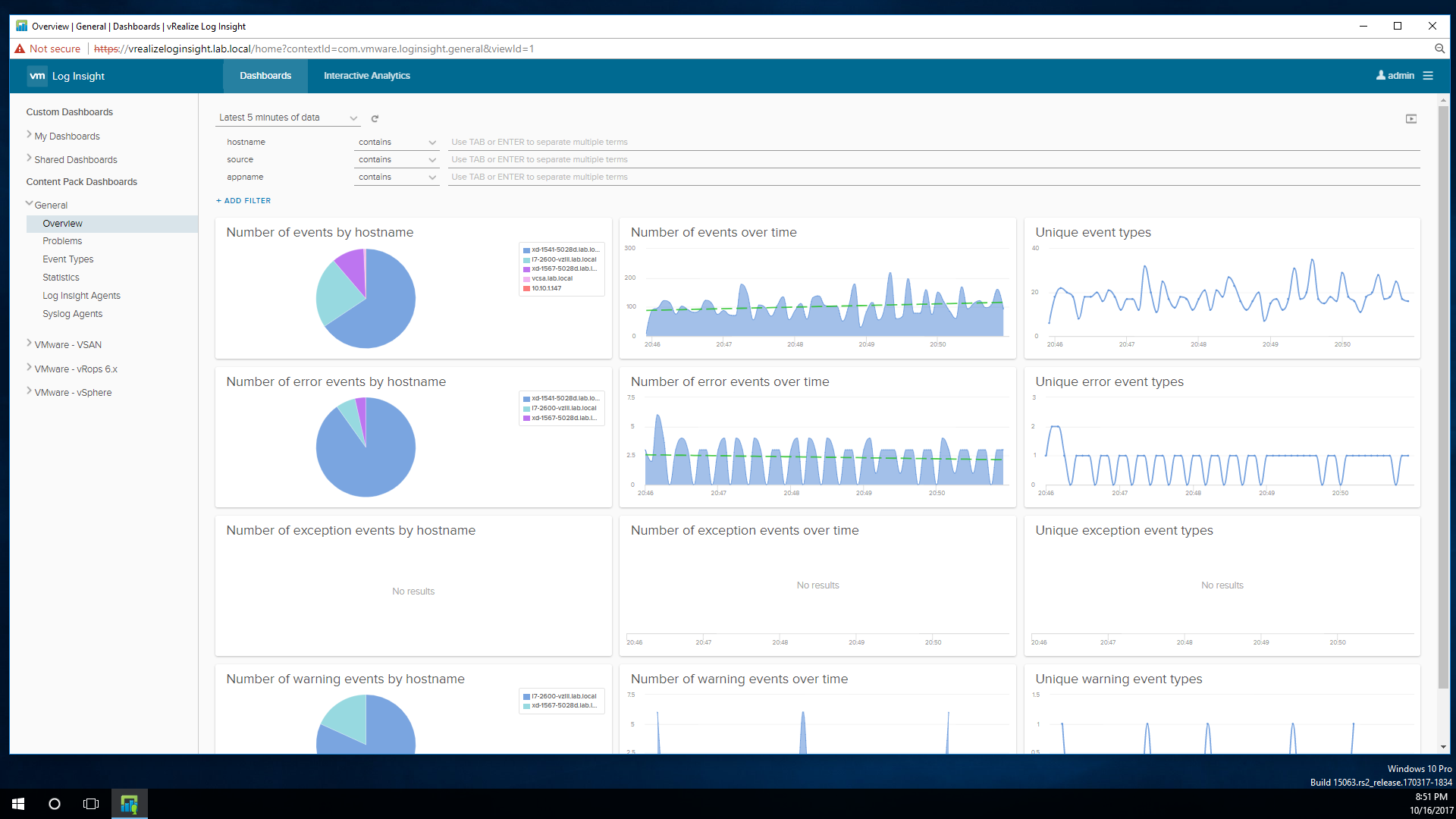This screenshot has width=1456, height=819.
Task: Click 'Unique warning event types' title
Action: (1119, 679)
